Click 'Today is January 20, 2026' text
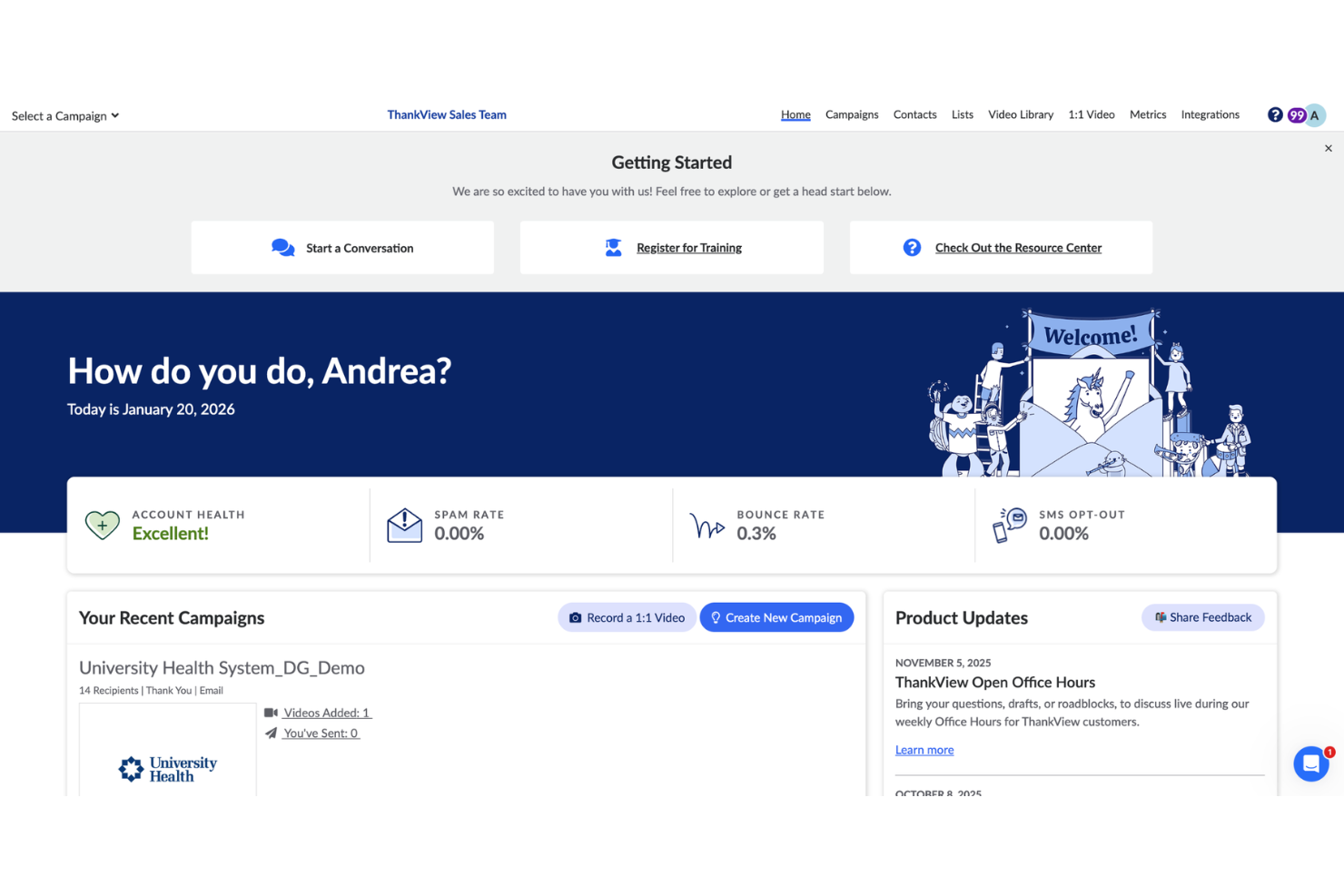Image resolution: width=1344 pixels, height=896 pixels. [151, 409]
